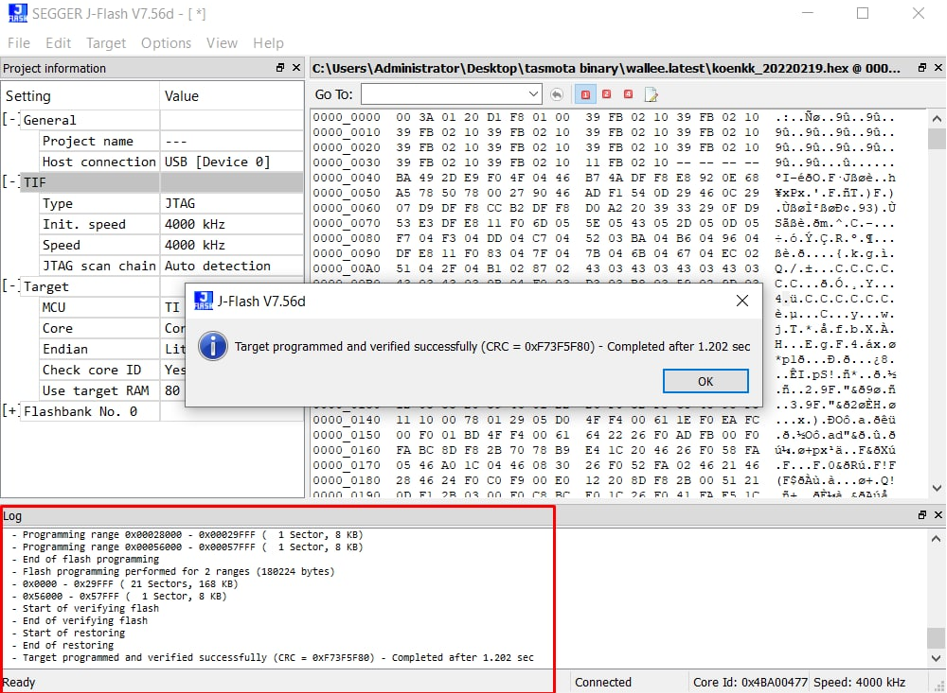Click the edit data file icon

pos(651,94)
